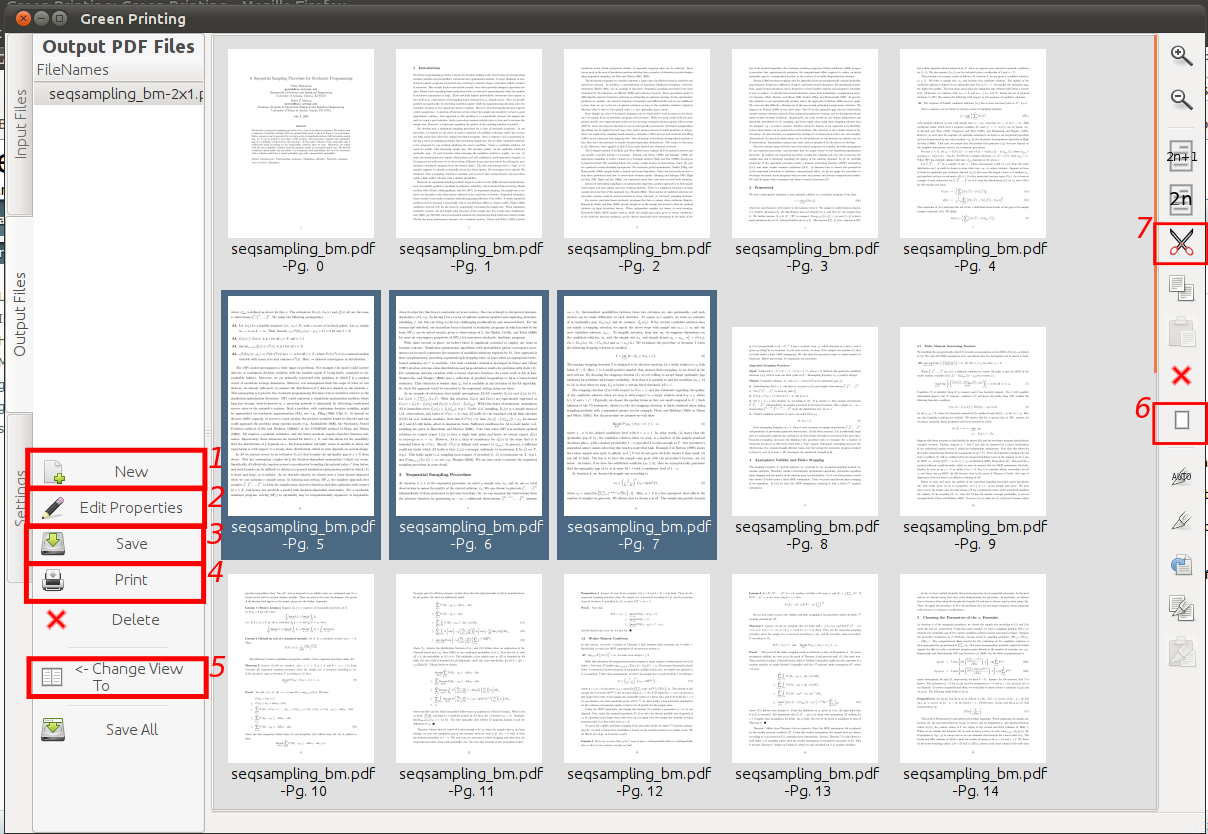Delete selected pages with the red X icon
Viewport: 1208px width, 834px height.
[x=1182, y=375]
